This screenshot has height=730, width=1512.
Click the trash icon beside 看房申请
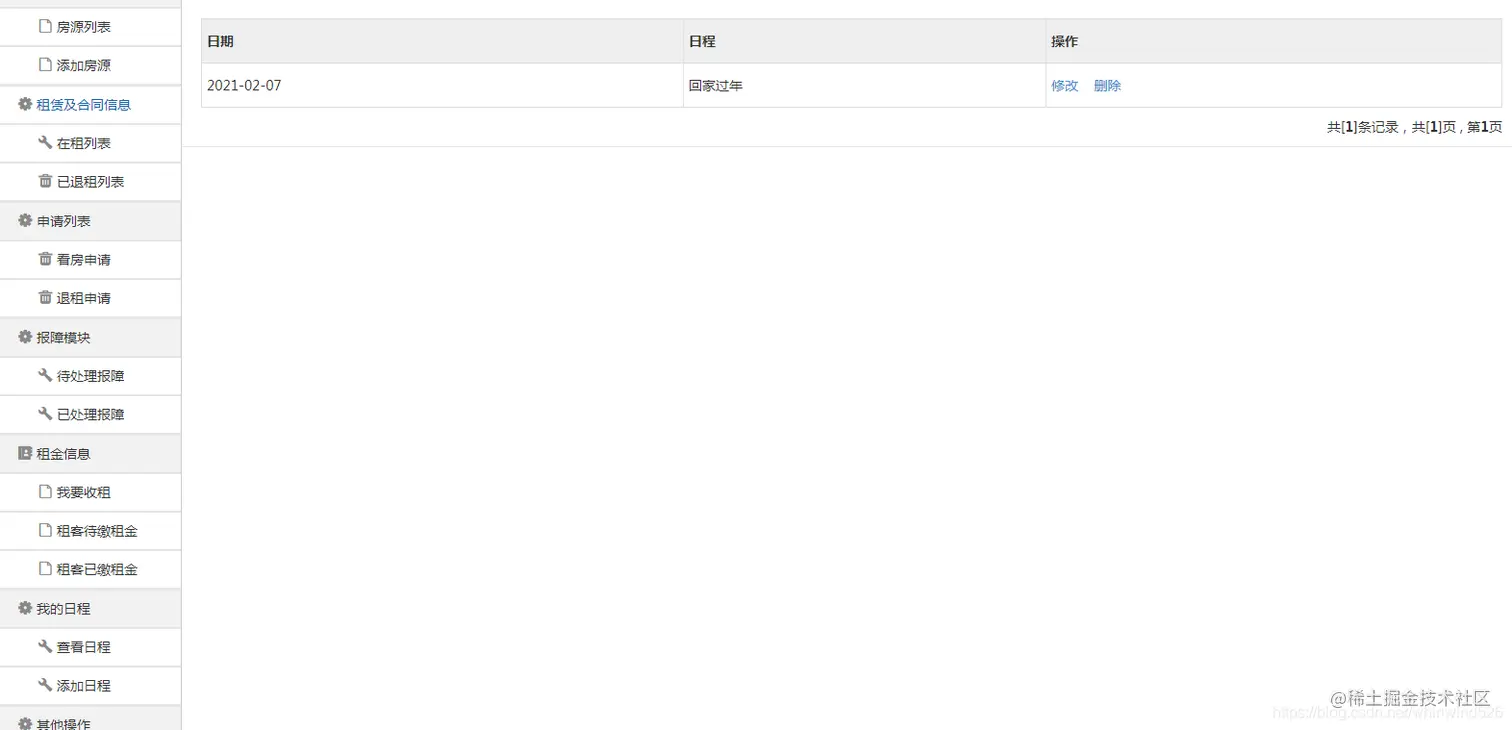click(x=44, y=259)
